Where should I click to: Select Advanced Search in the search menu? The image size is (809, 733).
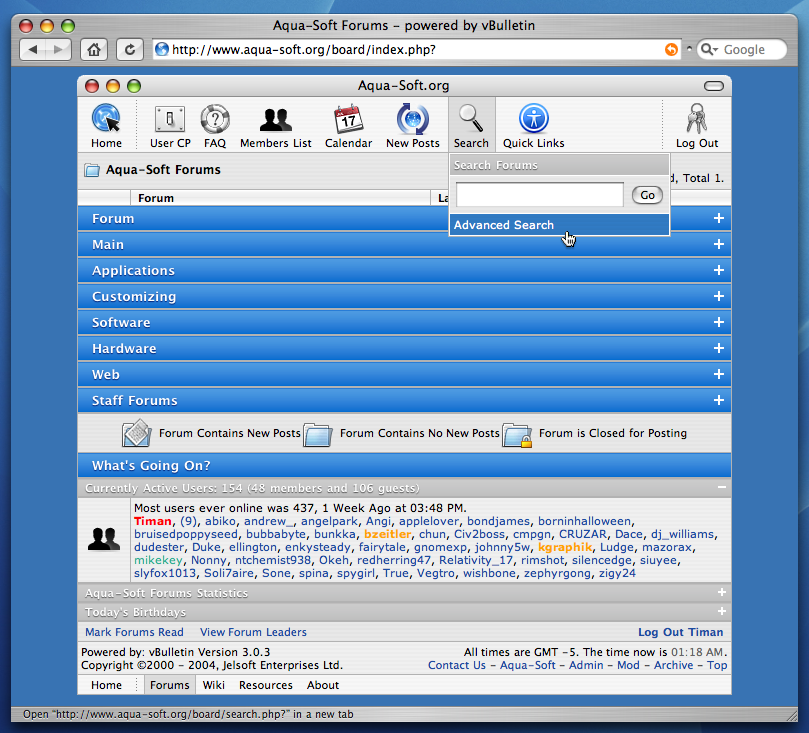click(x=559, y=225)
